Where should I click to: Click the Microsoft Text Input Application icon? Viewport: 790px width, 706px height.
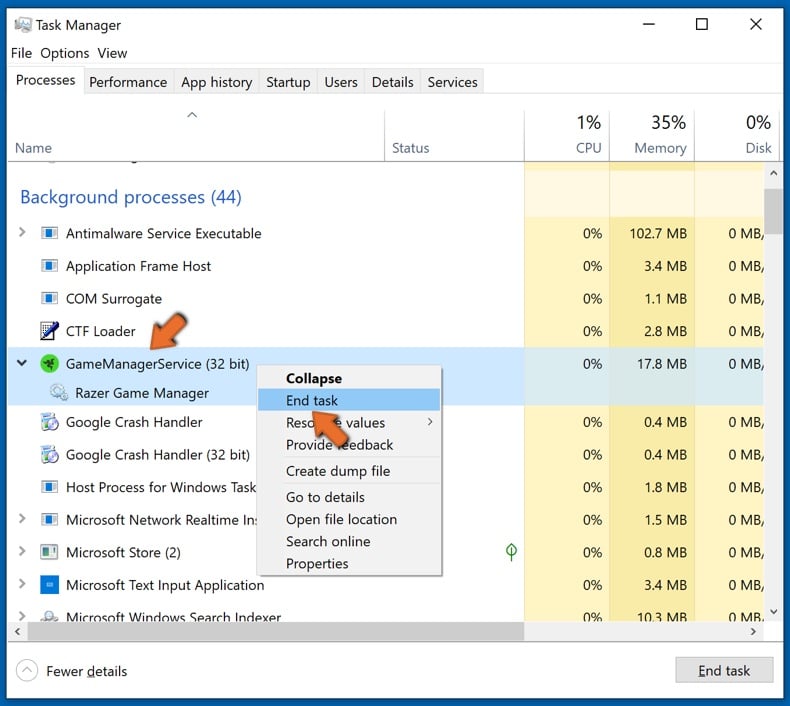(49, 585)
